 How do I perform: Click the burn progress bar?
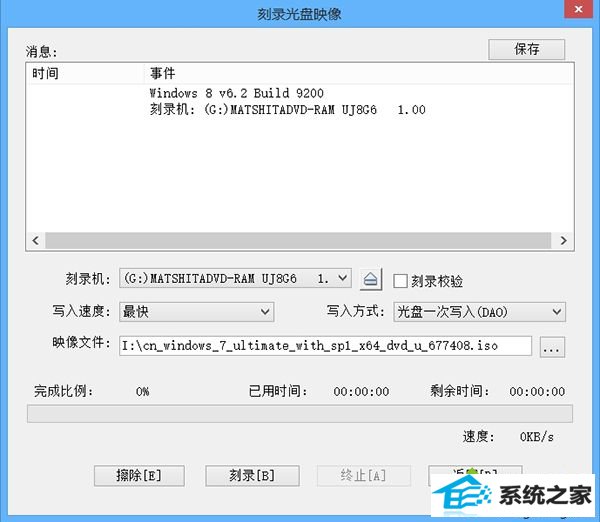click(300, 414)
